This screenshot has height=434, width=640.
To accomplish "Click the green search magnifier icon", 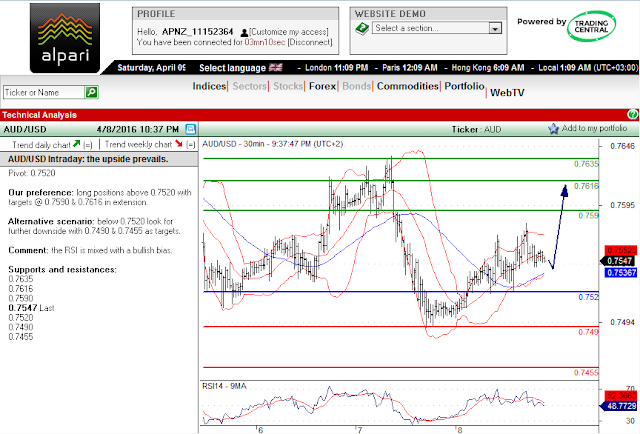I will pos(91,92).
